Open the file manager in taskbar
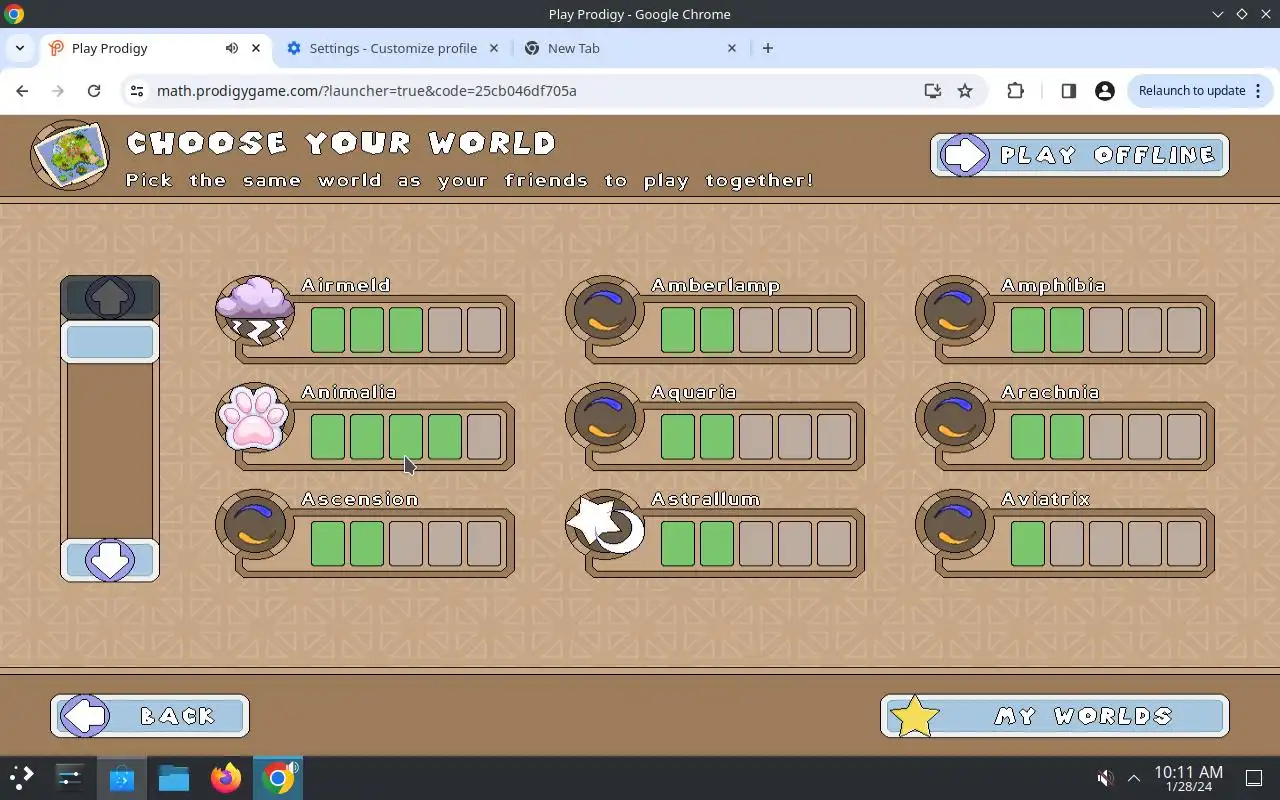The height and width of the screenshot is (800, 1280). (174, 777)
